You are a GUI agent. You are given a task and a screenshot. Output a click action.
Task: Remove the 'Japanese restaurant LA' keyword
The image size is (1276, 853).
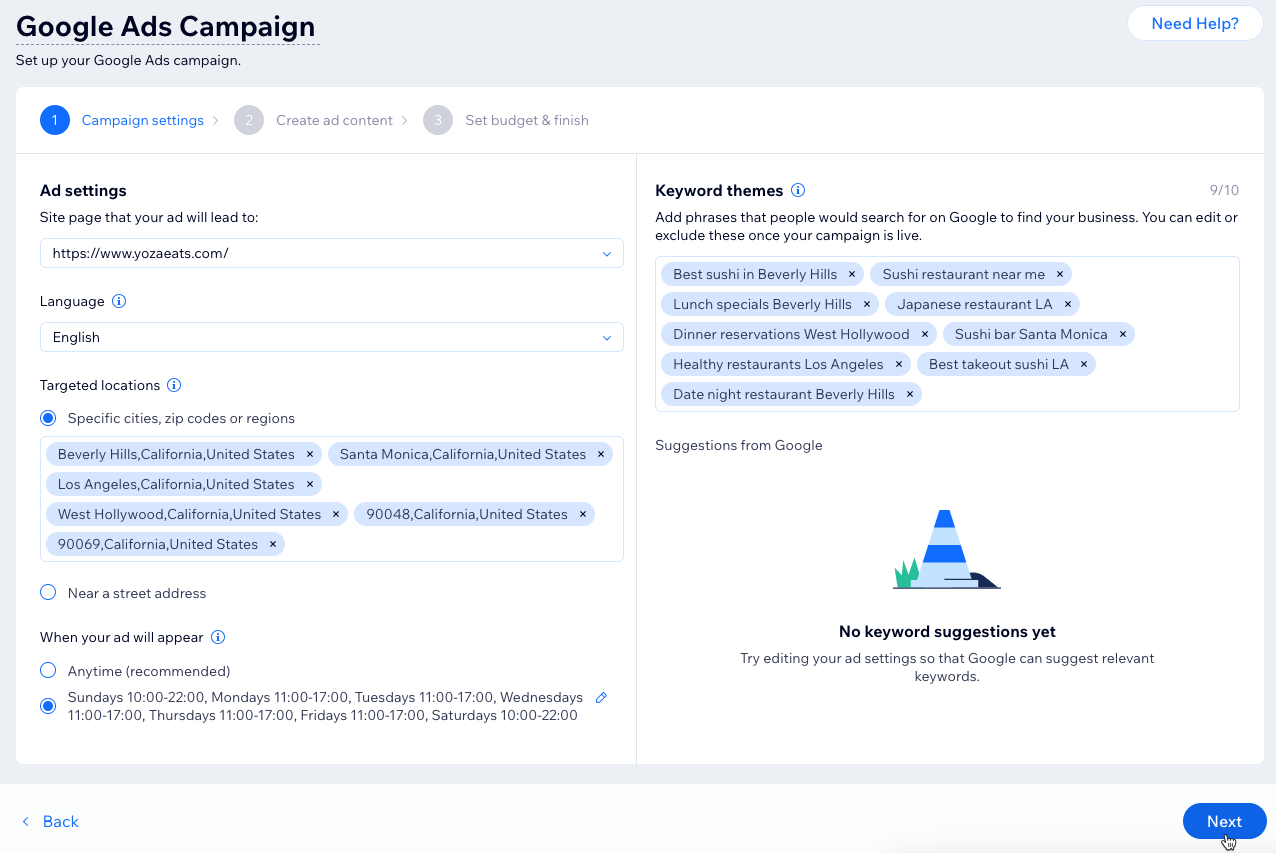point(1067,304)
